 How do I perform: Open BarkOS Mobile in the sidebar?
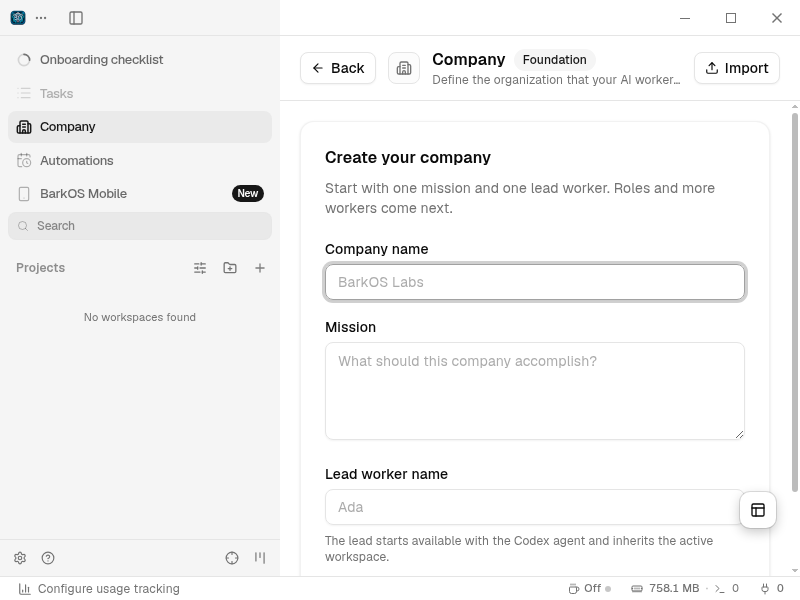pyautogui.click(x=140, y=194)
